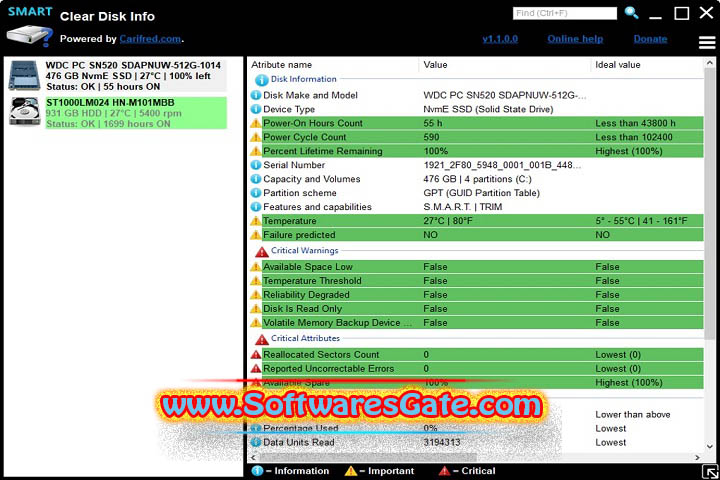Click the Serial Number value text

(x=502, y=165)
